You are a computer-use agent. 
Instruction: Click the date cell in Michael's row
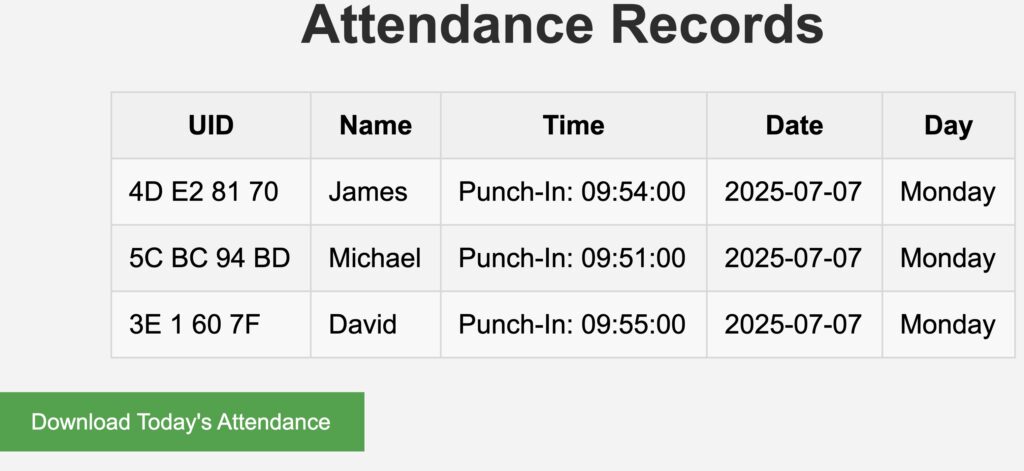pyautogui.click(x=793, y=258)
